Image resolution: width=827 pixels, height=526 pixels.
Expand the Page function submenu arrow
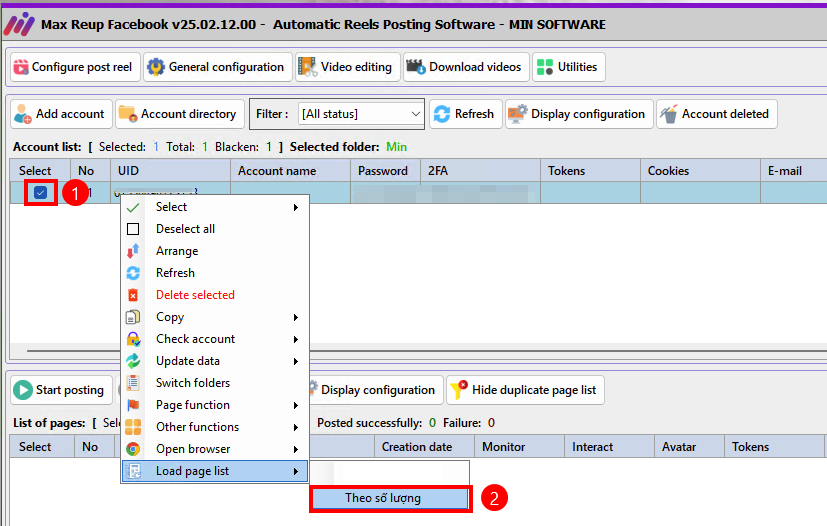(296, 405)
